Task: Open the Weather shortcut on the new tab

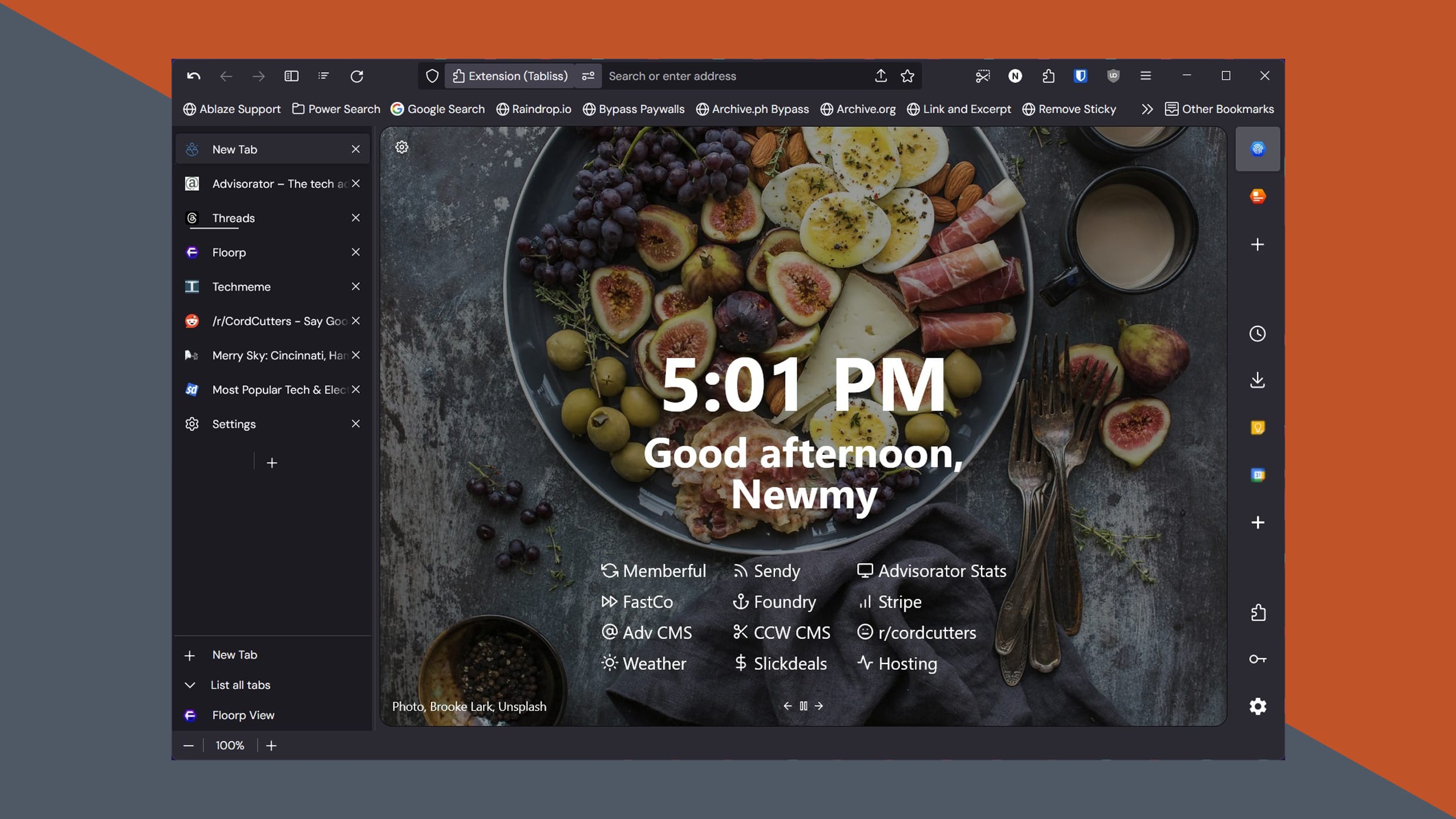Action: [x=654, y=663]
